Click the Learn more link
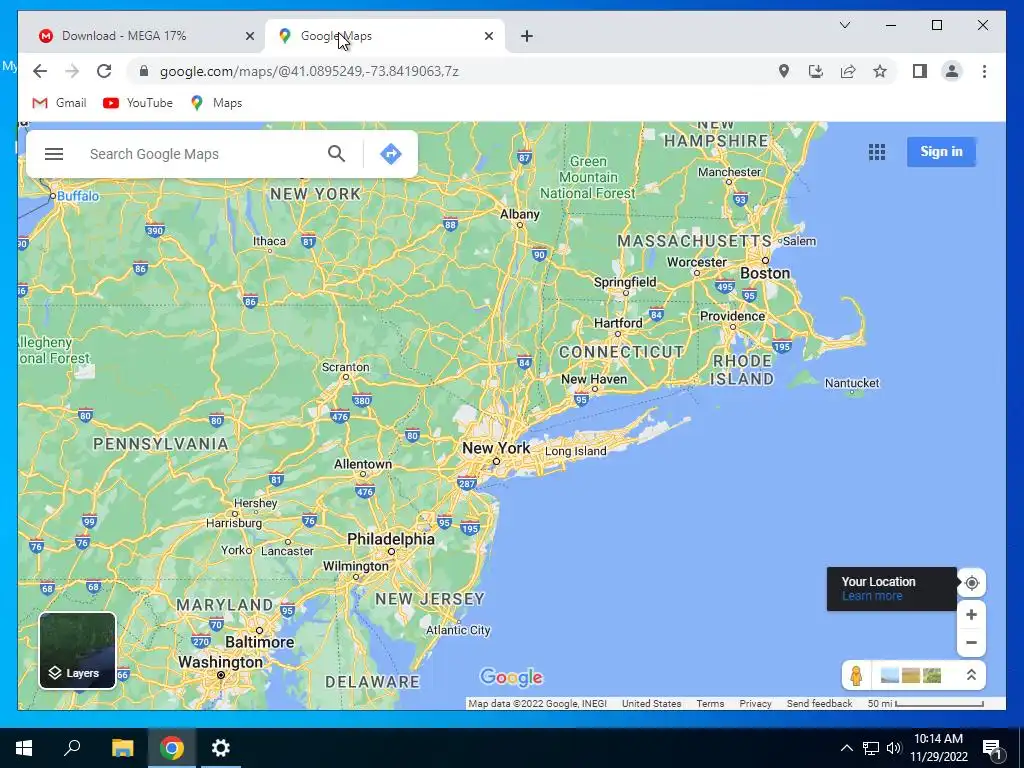 (872, 596)
